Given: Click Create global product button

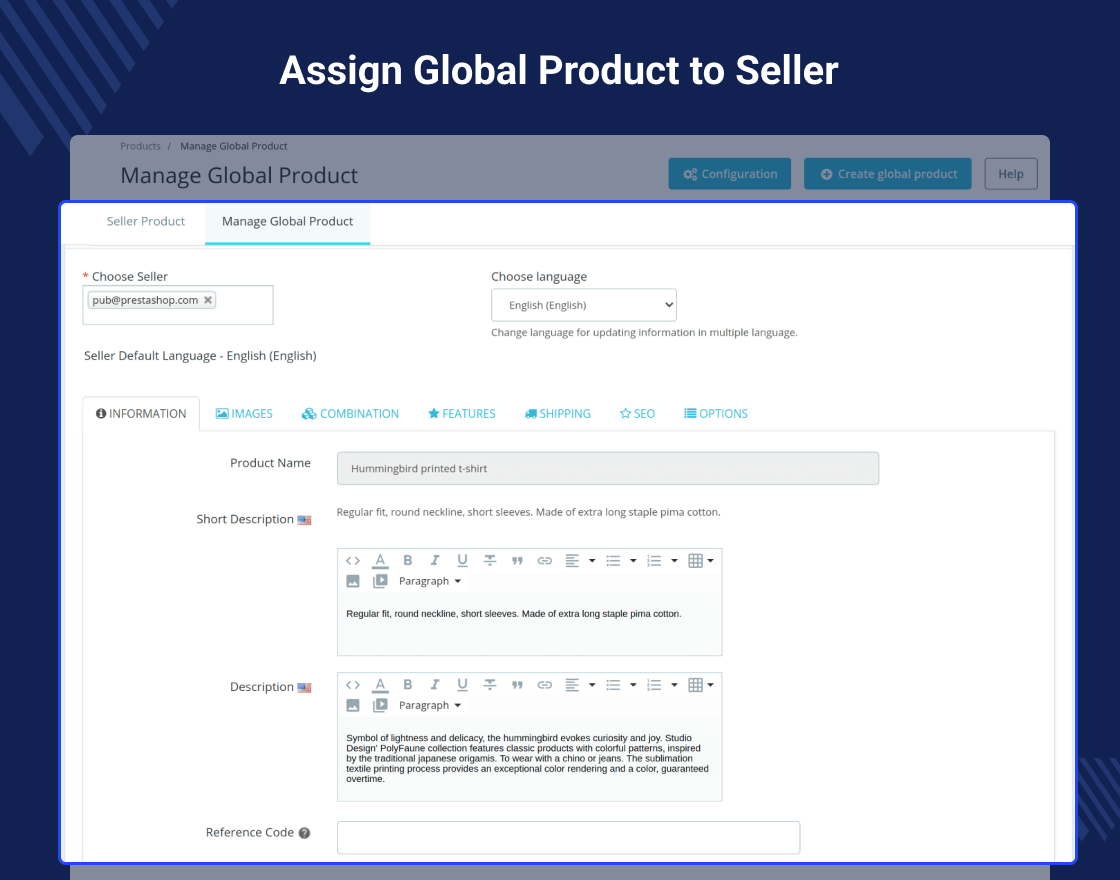Looking at the screenshot, I should coord(888,174).
